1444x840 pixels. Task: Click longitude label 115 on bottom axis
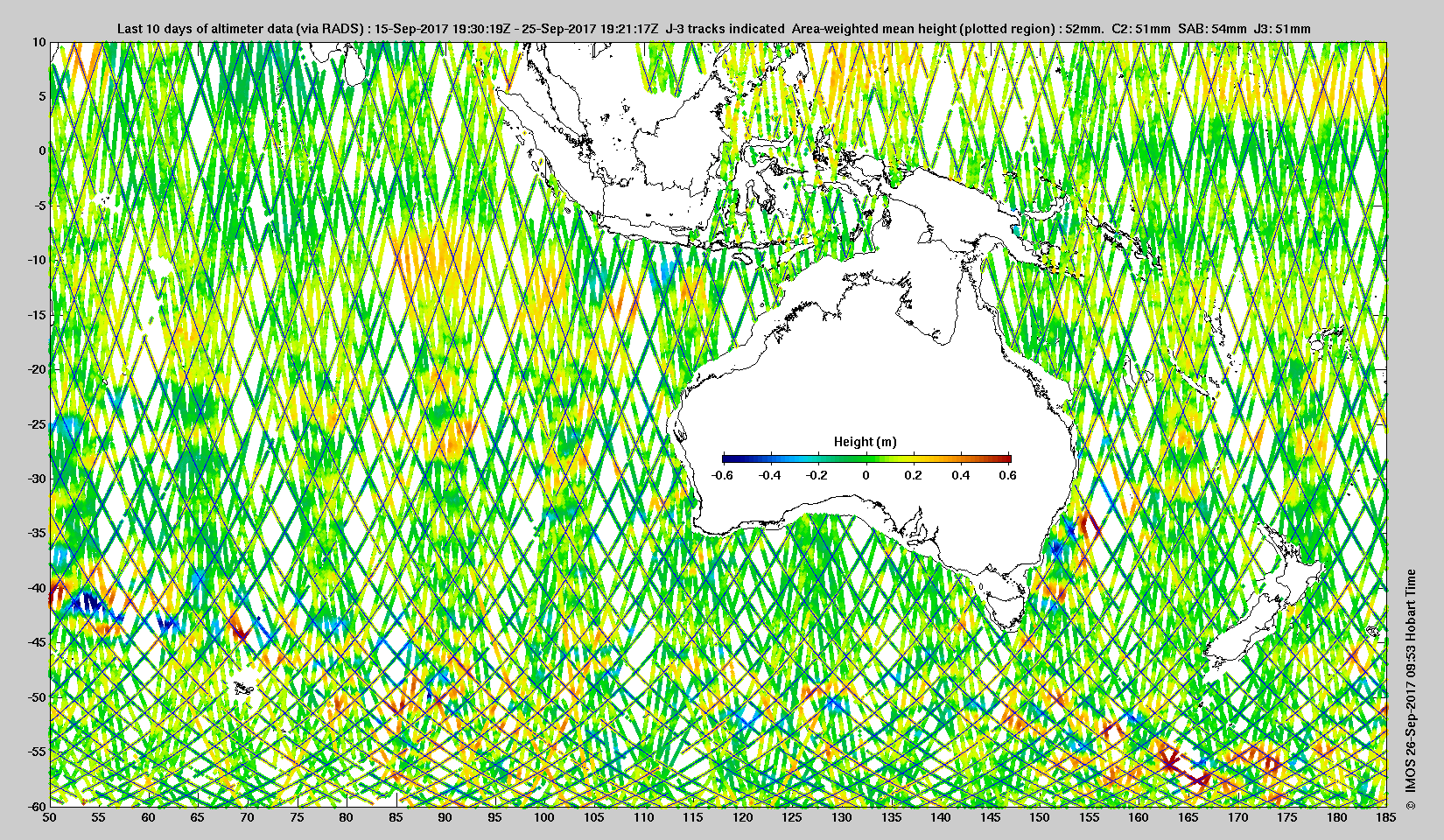tap(693, 817)
